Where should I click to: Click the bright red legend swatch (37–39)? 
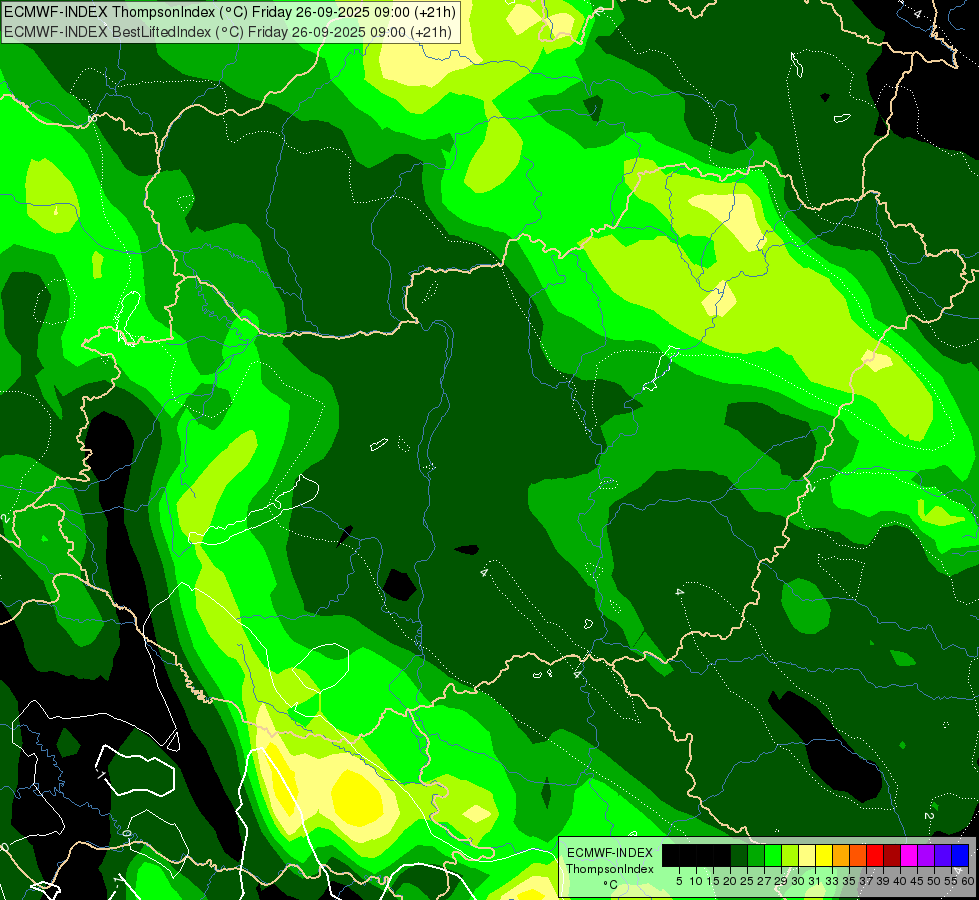(x=875, y=855)
